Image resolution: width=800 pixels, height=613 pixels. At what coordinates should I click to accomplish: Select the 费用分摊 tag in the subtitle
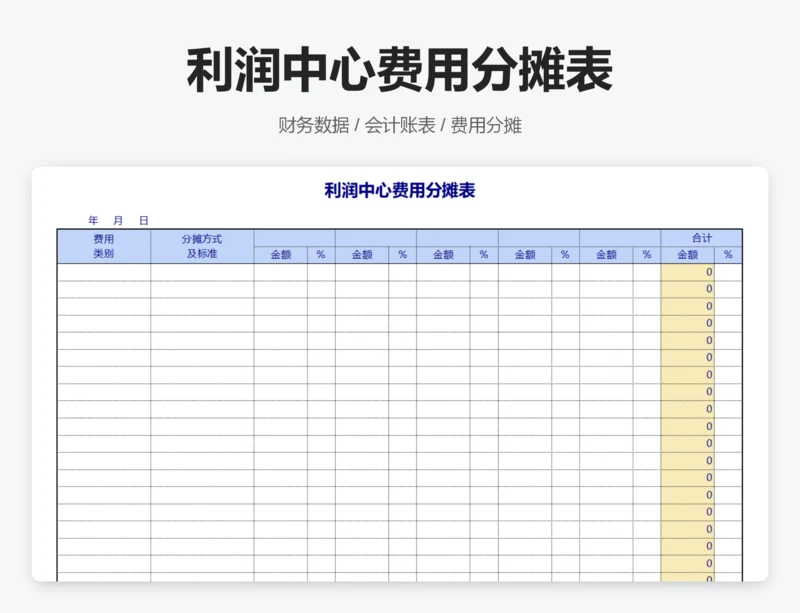point(486,125)
